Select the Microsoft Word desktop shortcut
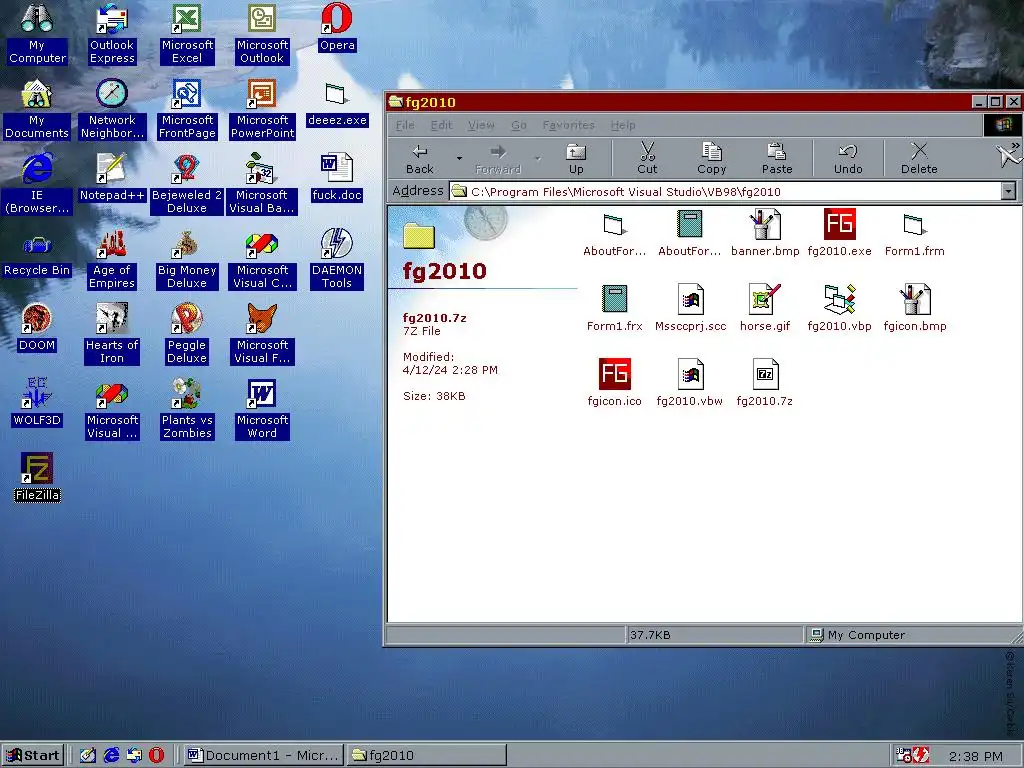 coord(262,409)
